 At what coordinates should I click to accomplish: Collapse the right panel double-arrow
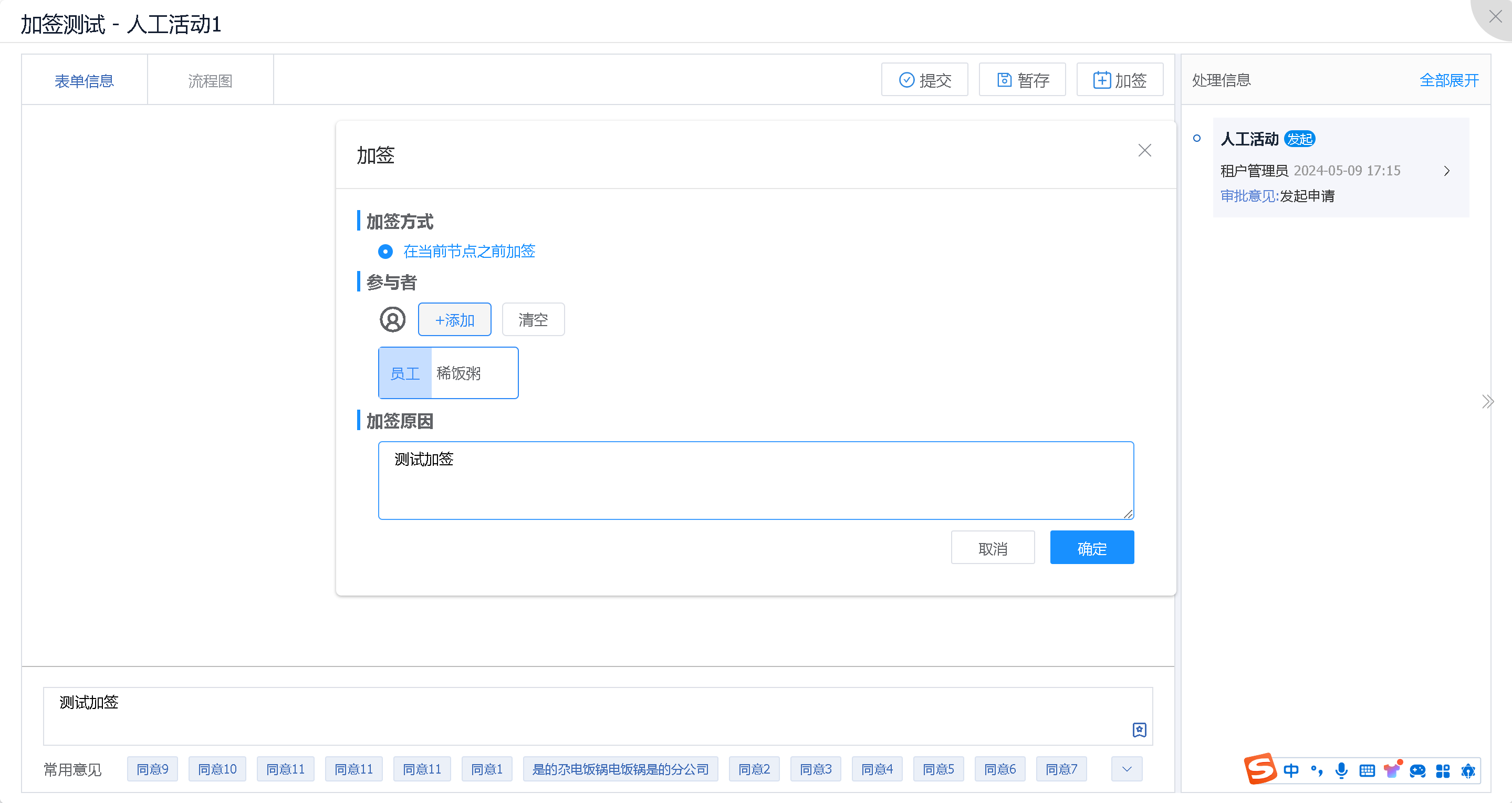click(x=1487, y=401)
